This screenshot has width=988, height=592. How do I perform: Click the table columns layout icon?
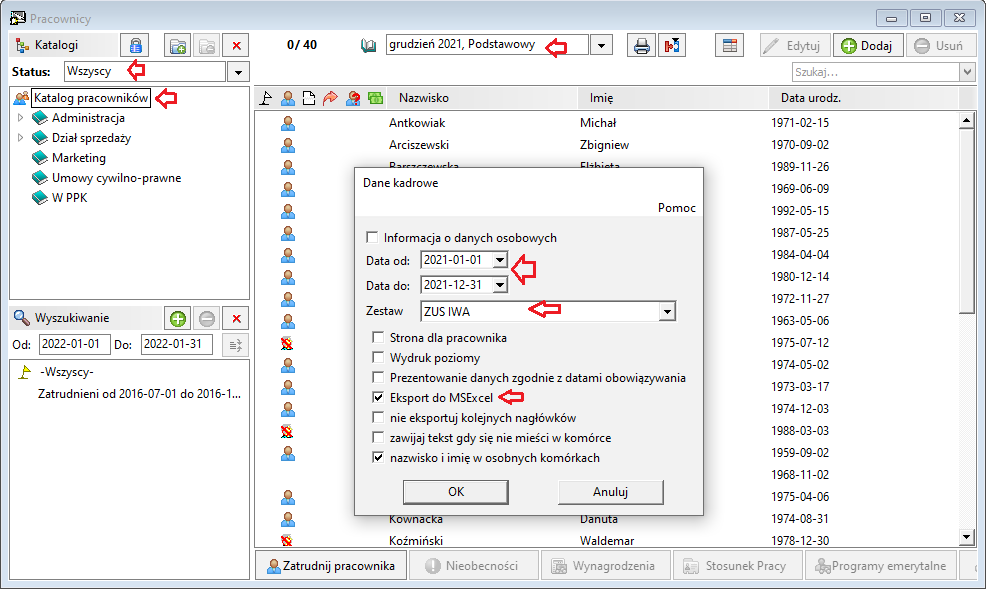click(730, 45)
